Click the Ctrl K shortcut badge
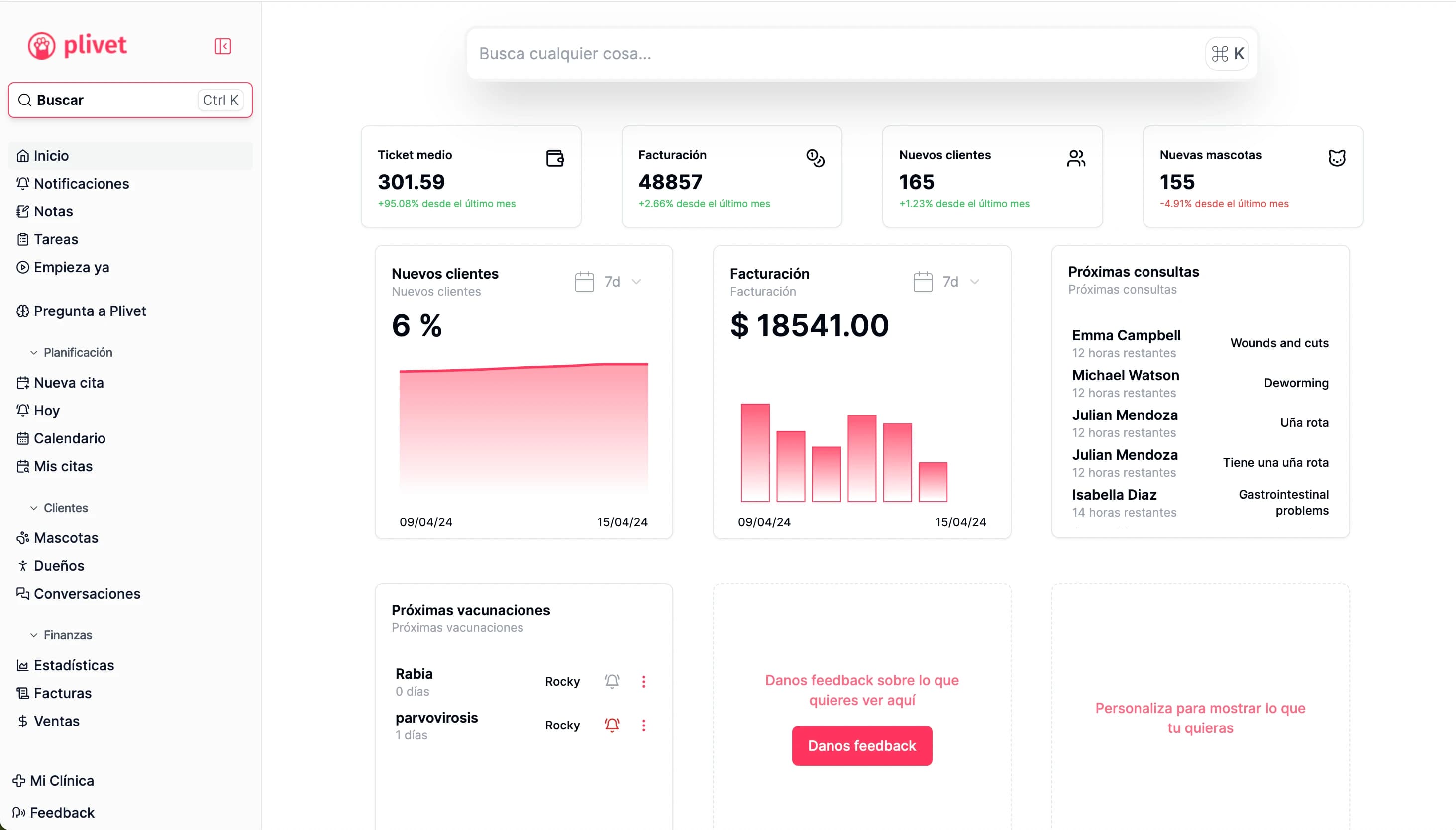The image size is (1456, 830). click(x=220, y=101)
